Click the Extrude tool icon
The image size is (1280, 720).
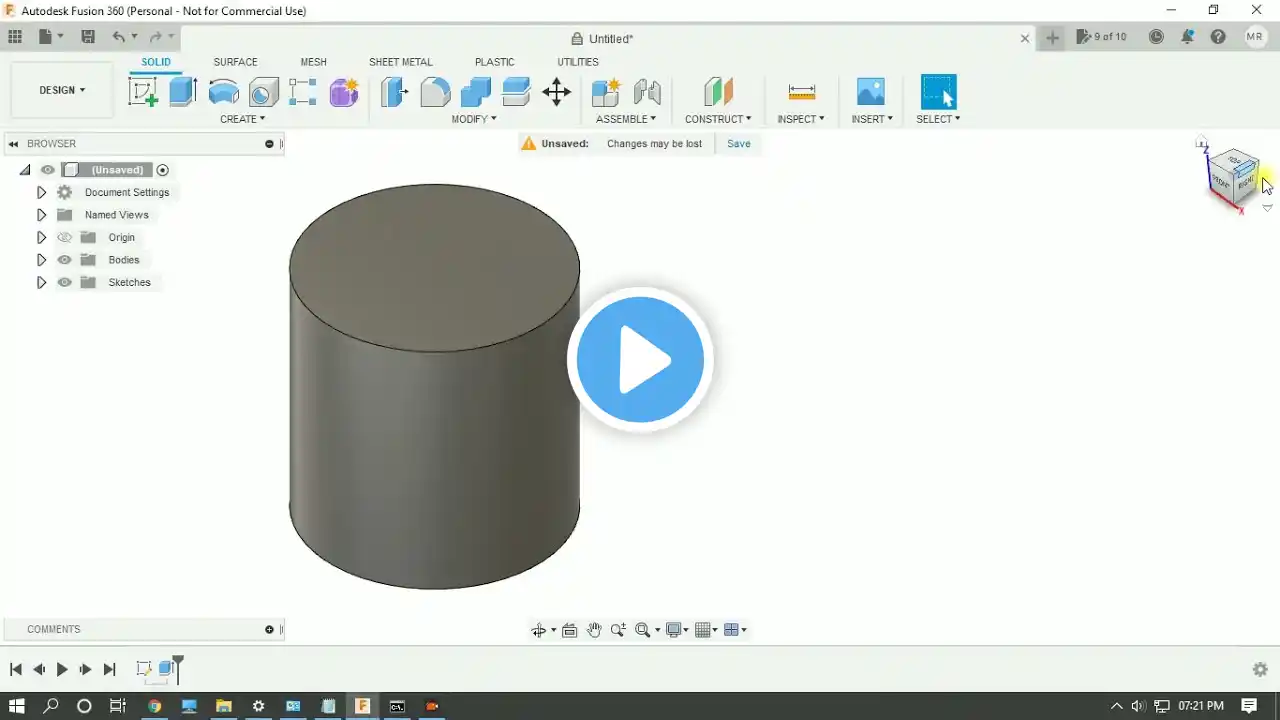pyautogui.click(x=183, y=92)
